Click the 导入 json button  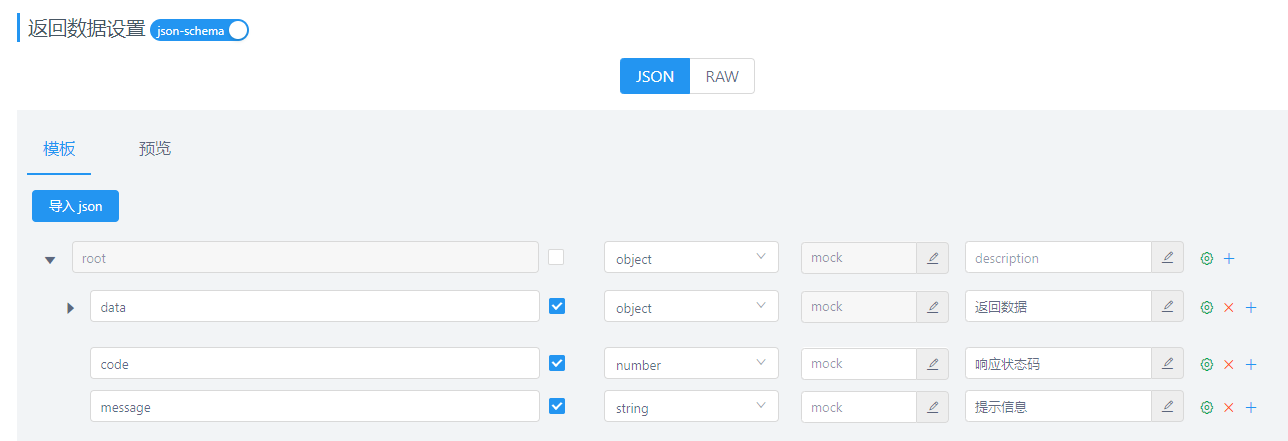click(76, 206)
